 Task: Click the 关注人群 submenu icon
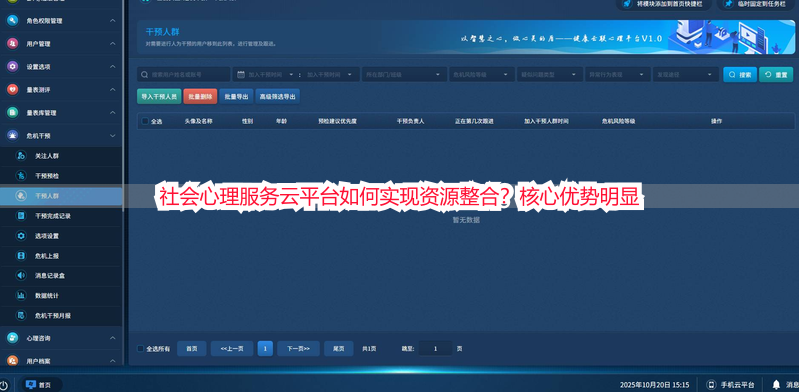(21, 156)
